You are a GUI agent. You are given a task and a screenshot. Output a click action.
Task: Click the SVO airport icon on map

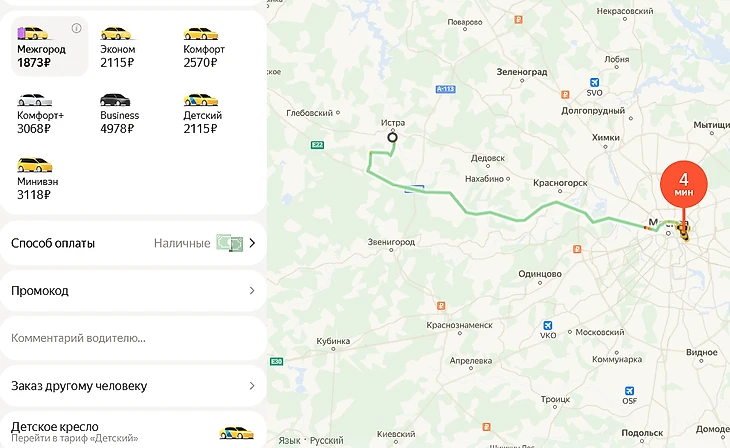click(595, 82)
